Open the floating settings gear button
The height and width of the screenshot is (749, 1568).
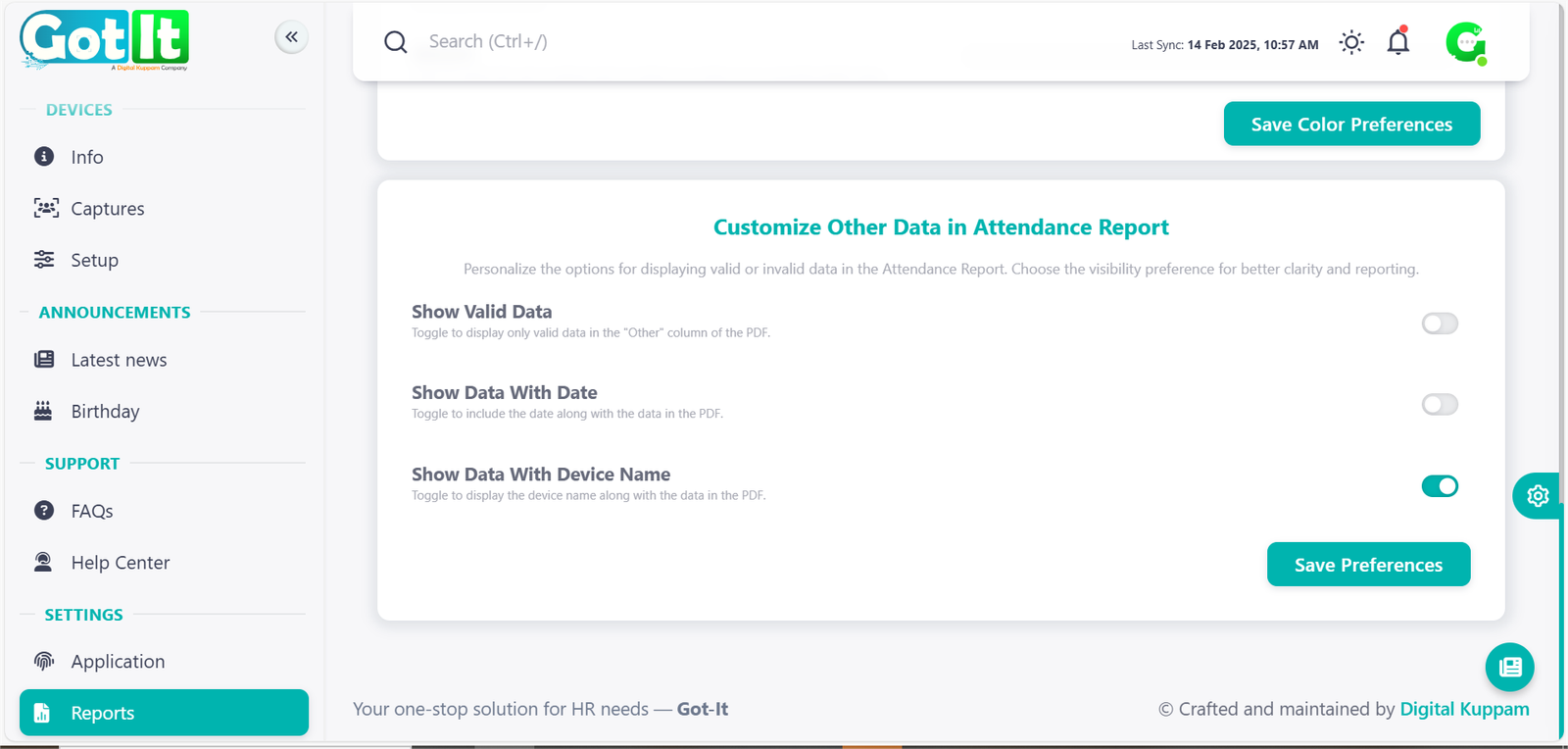(x=1538, y=496)
